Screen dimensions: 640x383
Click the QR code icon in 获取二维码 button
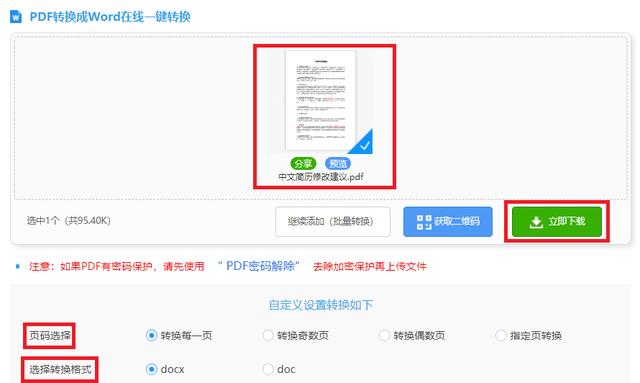424,222
